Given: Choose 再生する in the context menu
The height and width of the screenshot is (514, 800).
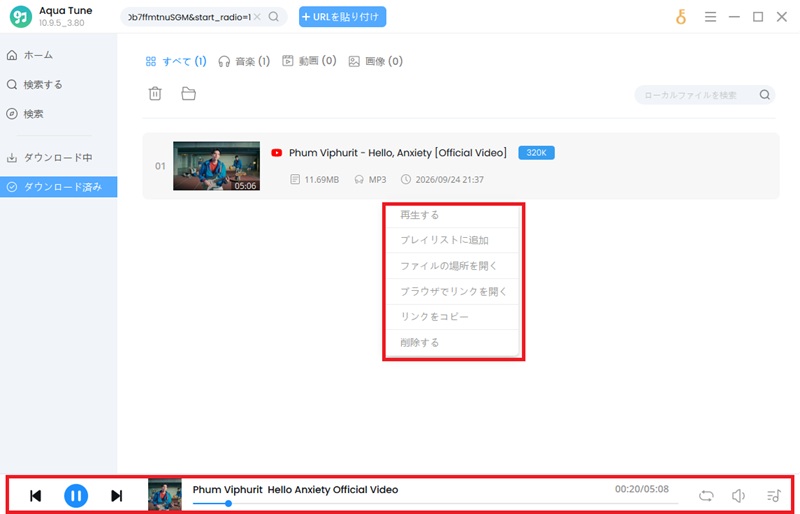Looking at the screenshot, I should [453, 215].
